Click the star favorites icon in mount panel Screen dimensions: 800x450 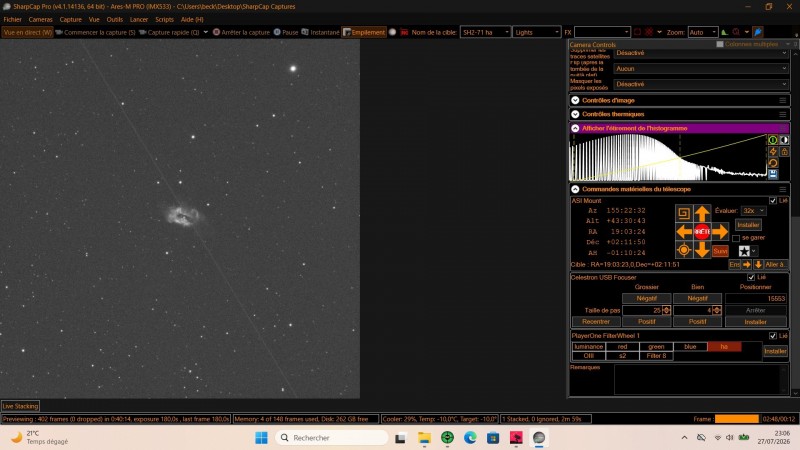point(744,251)
